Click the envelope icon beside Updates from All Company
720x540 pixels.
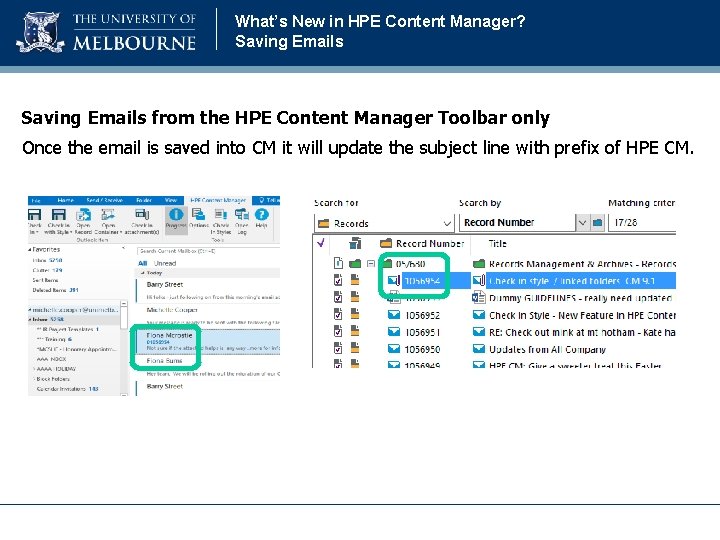coord(479,349)
